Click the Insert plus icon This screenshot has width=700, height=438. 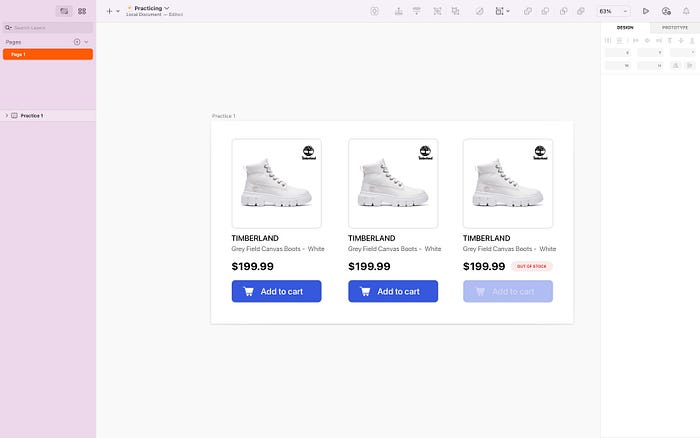[x=109, y=11]
